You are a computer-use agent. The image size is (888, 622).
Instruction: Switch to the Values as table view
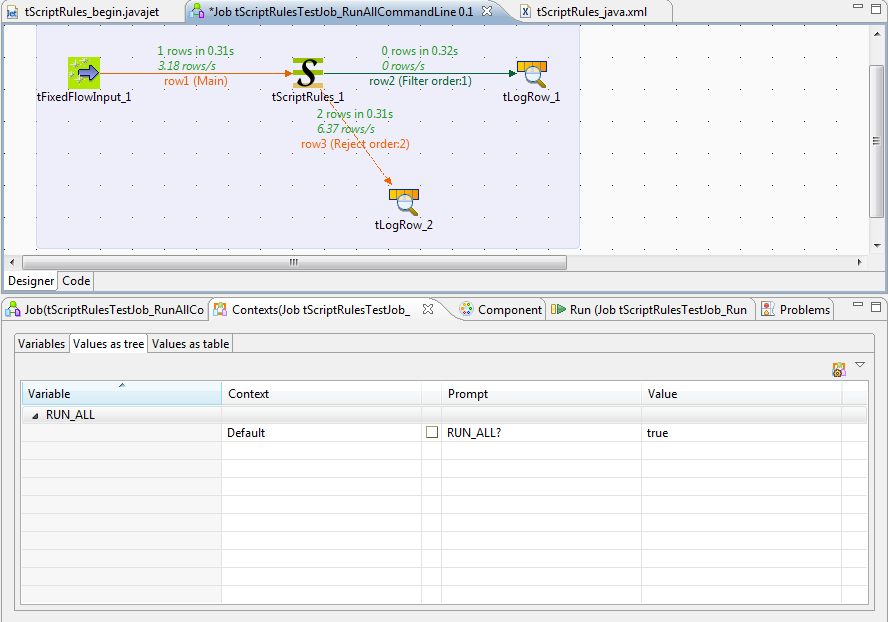point(190,343)
